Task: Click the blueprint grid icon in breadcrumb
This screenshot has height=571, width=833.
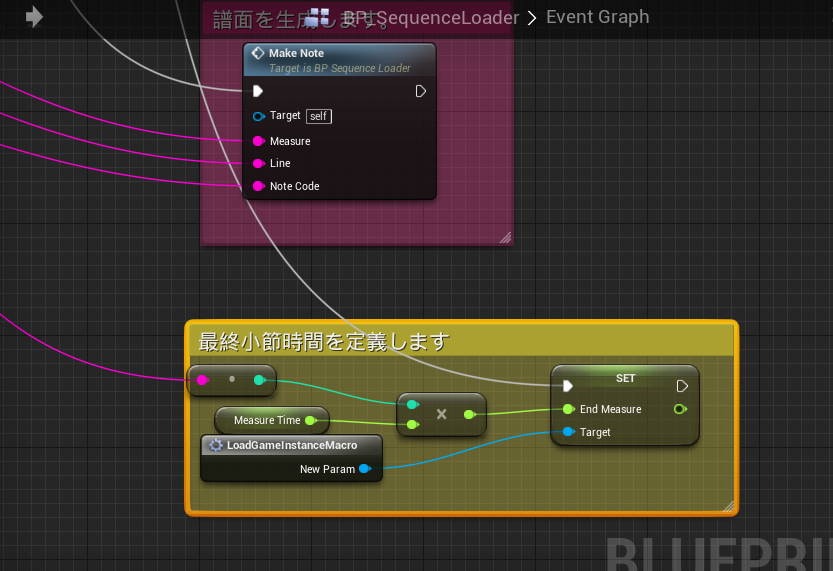Action: click(x=319, y=17)
